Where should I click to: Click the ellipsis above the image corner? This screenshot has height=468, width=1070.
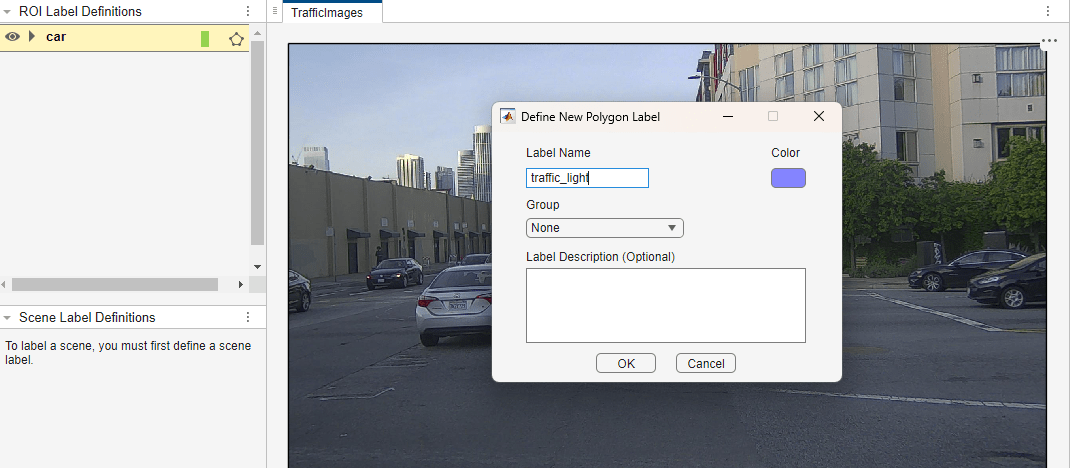click(x=1048, y=42)
